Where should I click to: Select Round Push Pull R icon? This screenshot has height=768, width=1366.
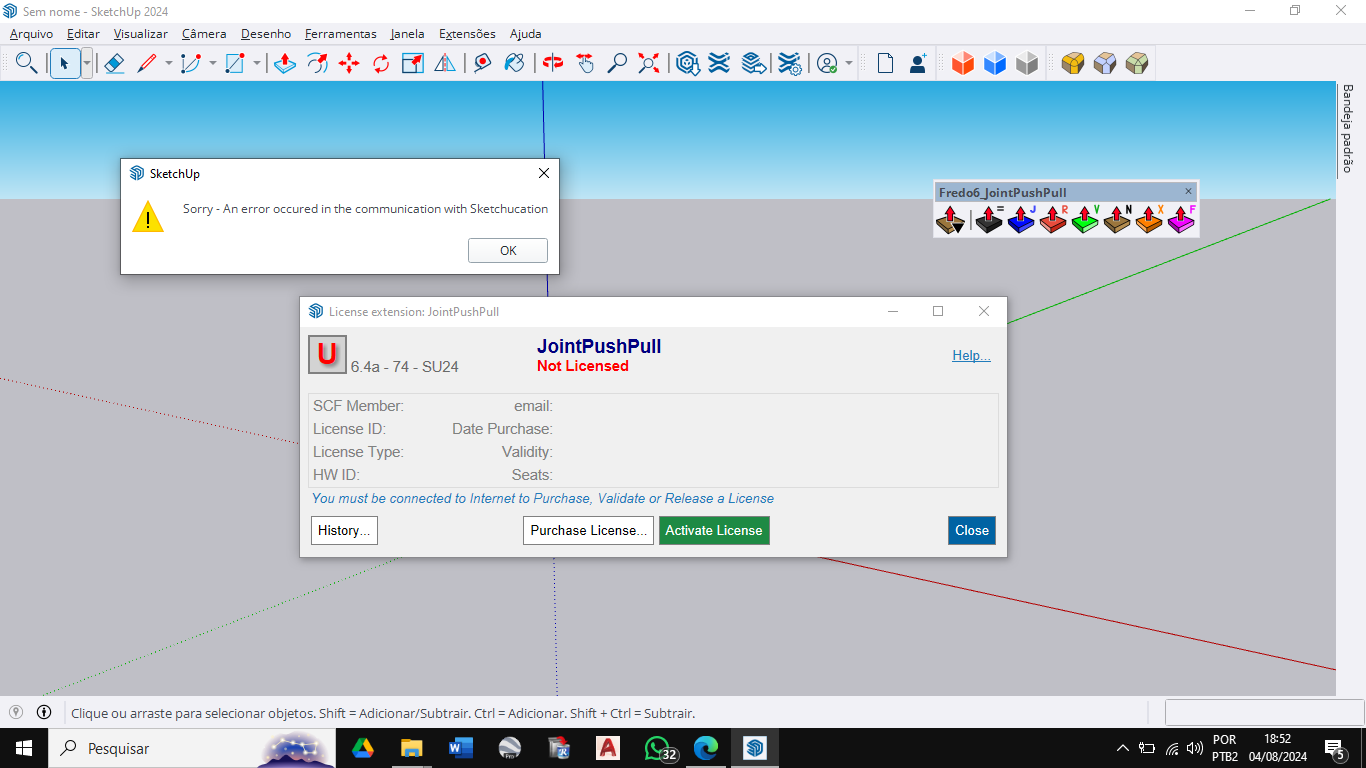[x=1053, y=219]
